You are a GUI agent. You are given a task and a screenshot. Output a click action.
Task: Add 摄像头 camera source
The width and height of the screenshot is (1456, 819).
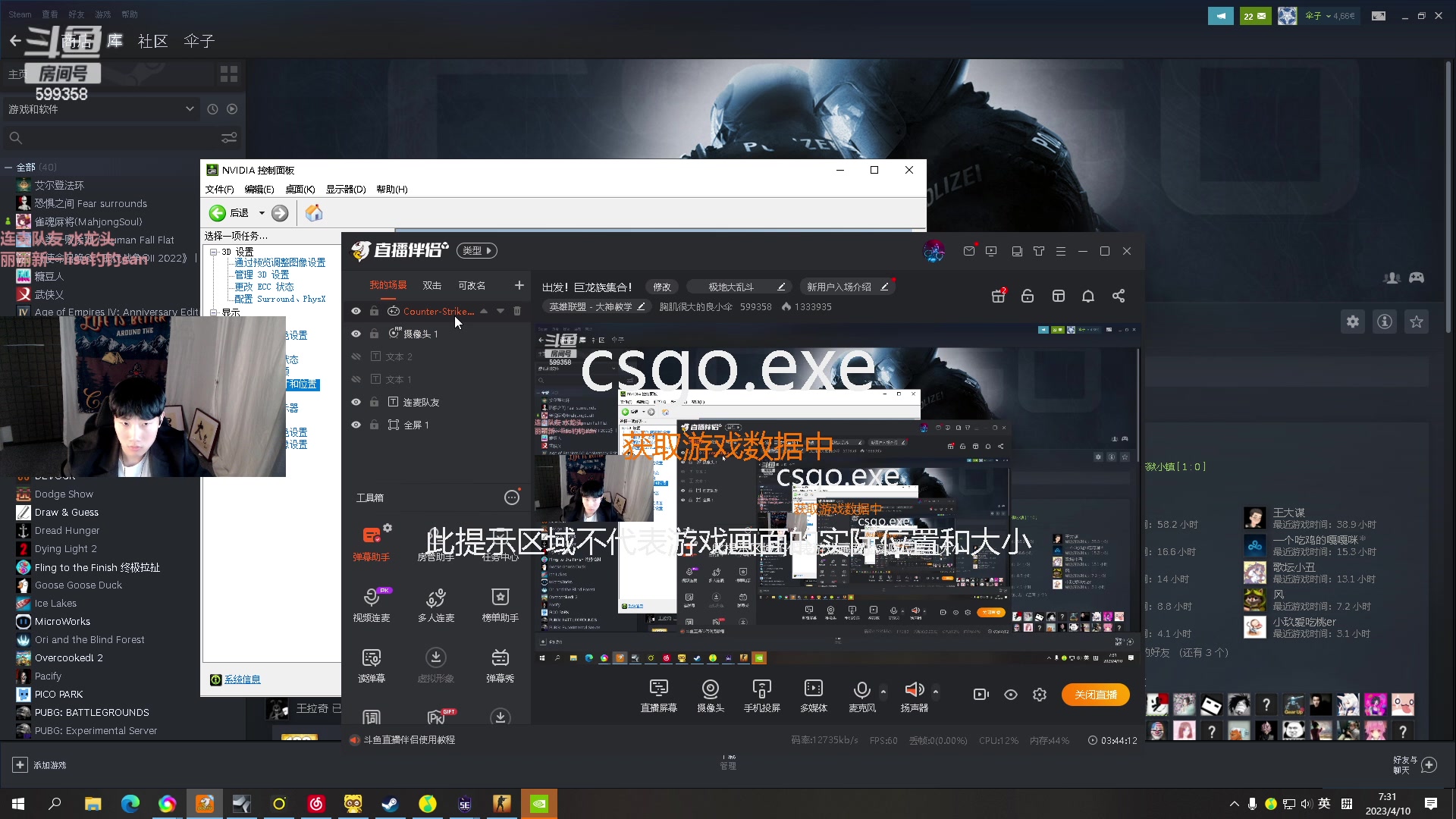[711, 695]
